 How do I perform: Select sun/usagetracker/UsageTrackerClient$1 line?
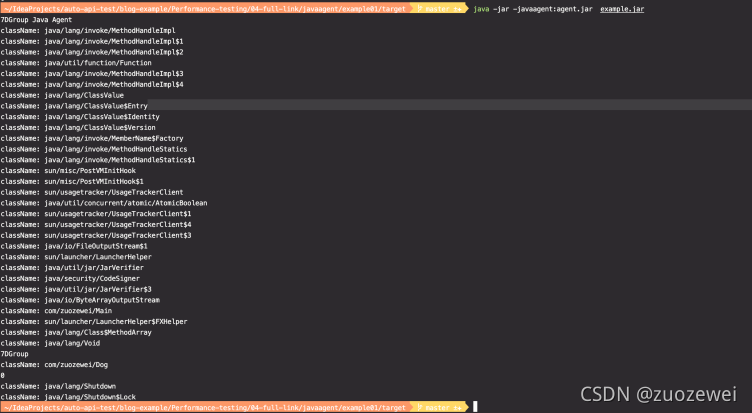96,214
